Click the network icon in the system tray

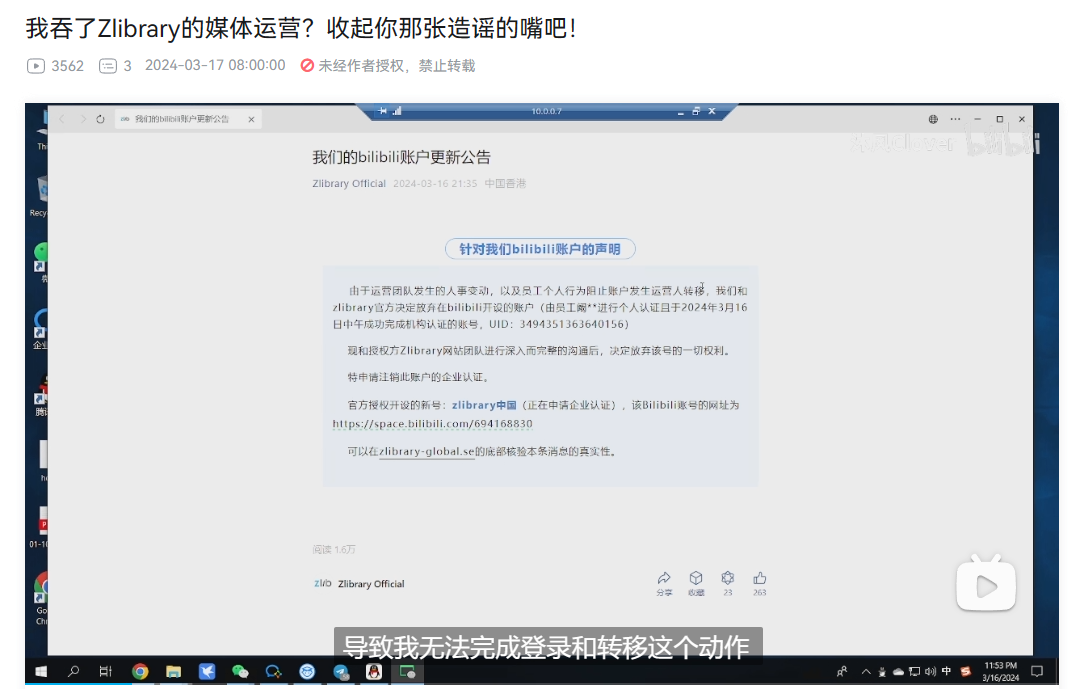coord(915,672)
